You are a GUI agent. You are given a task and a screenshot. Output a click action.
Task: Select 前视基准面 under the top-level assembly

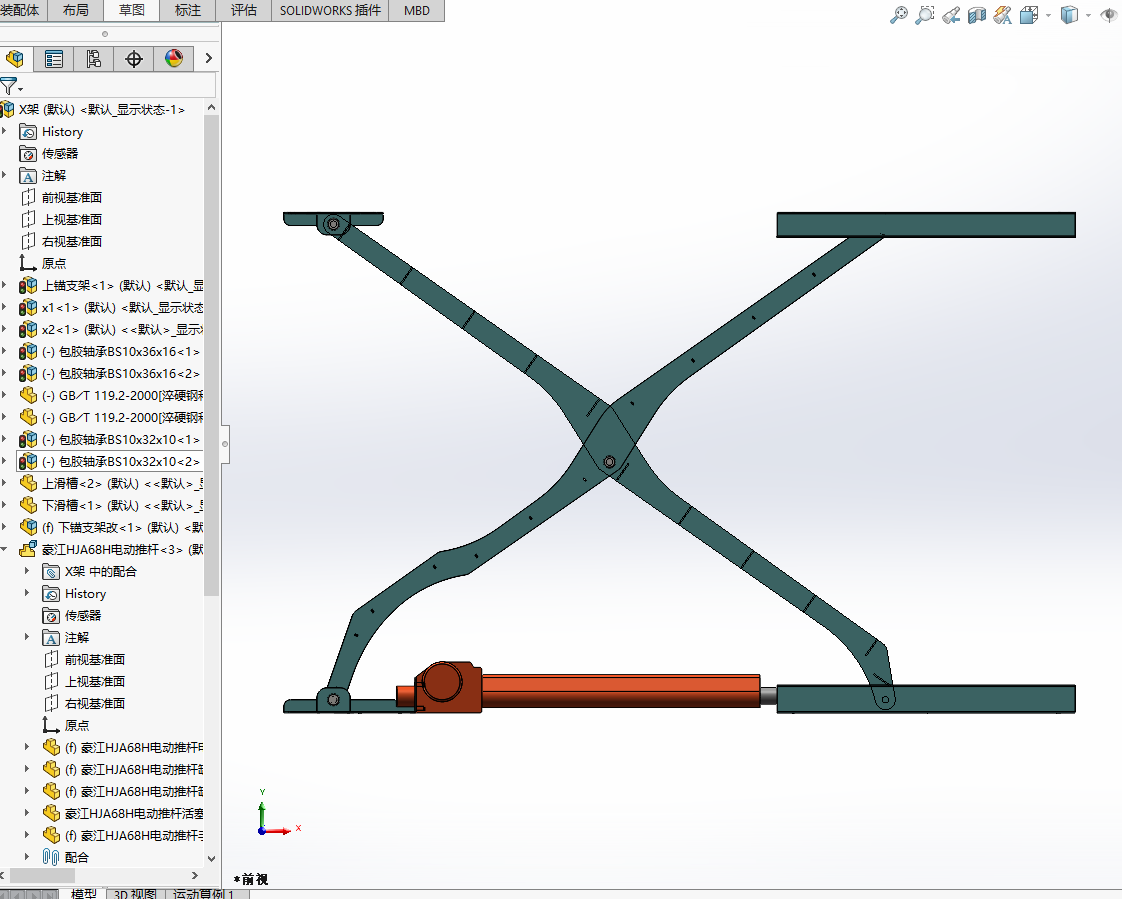pos(71,197)
